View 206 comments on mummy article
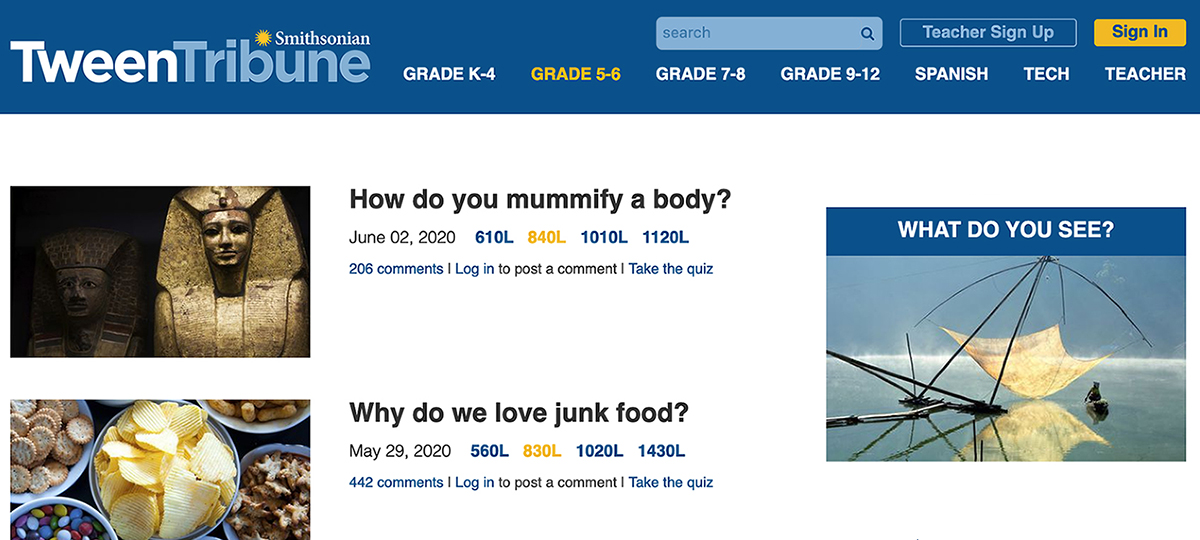This screenshot has width=1200, height=540. [x=396, y=269]
